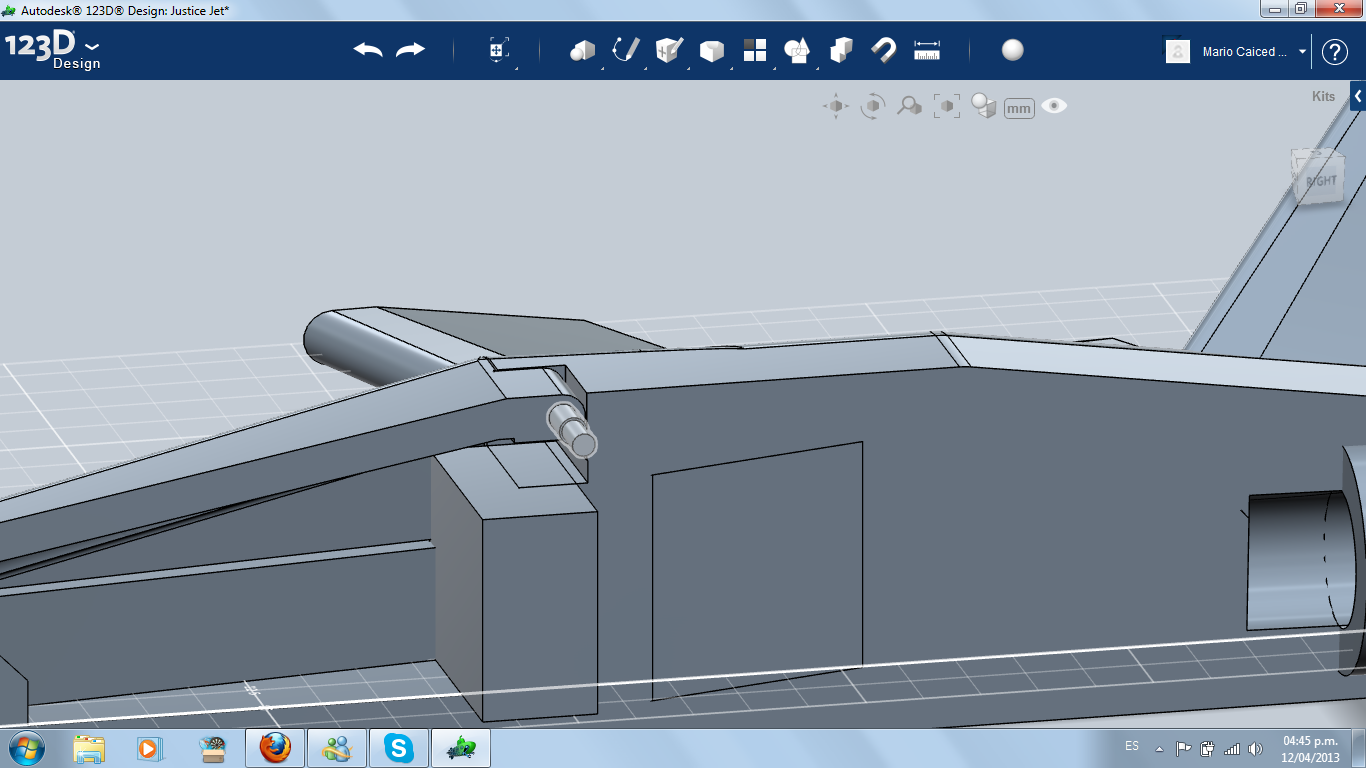Open the Windows Start menu
The height and width of the screenshot is (768, 1366).
25,748
